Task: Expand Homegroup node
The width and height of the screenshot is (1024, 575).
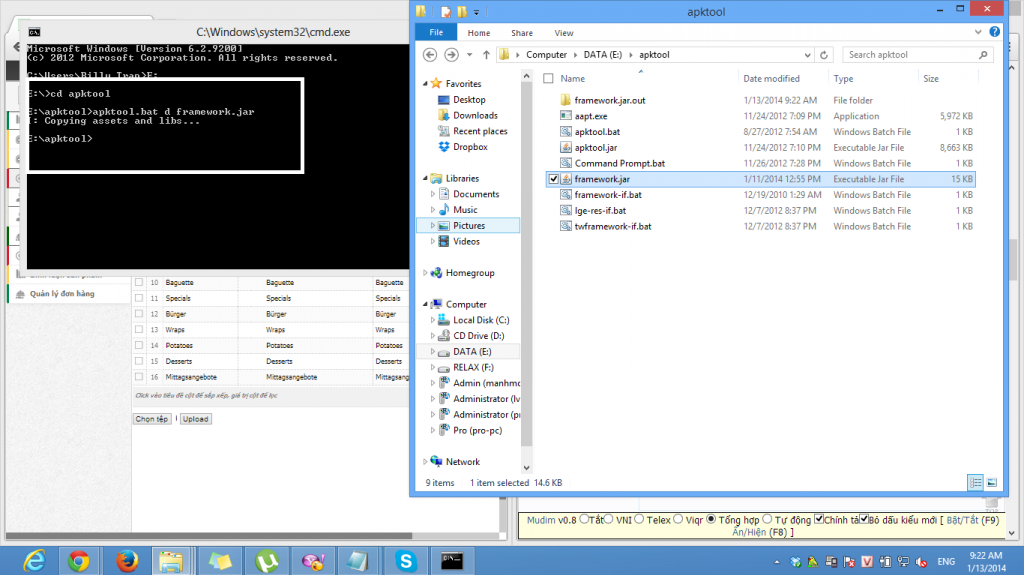Action: point(425,272)
